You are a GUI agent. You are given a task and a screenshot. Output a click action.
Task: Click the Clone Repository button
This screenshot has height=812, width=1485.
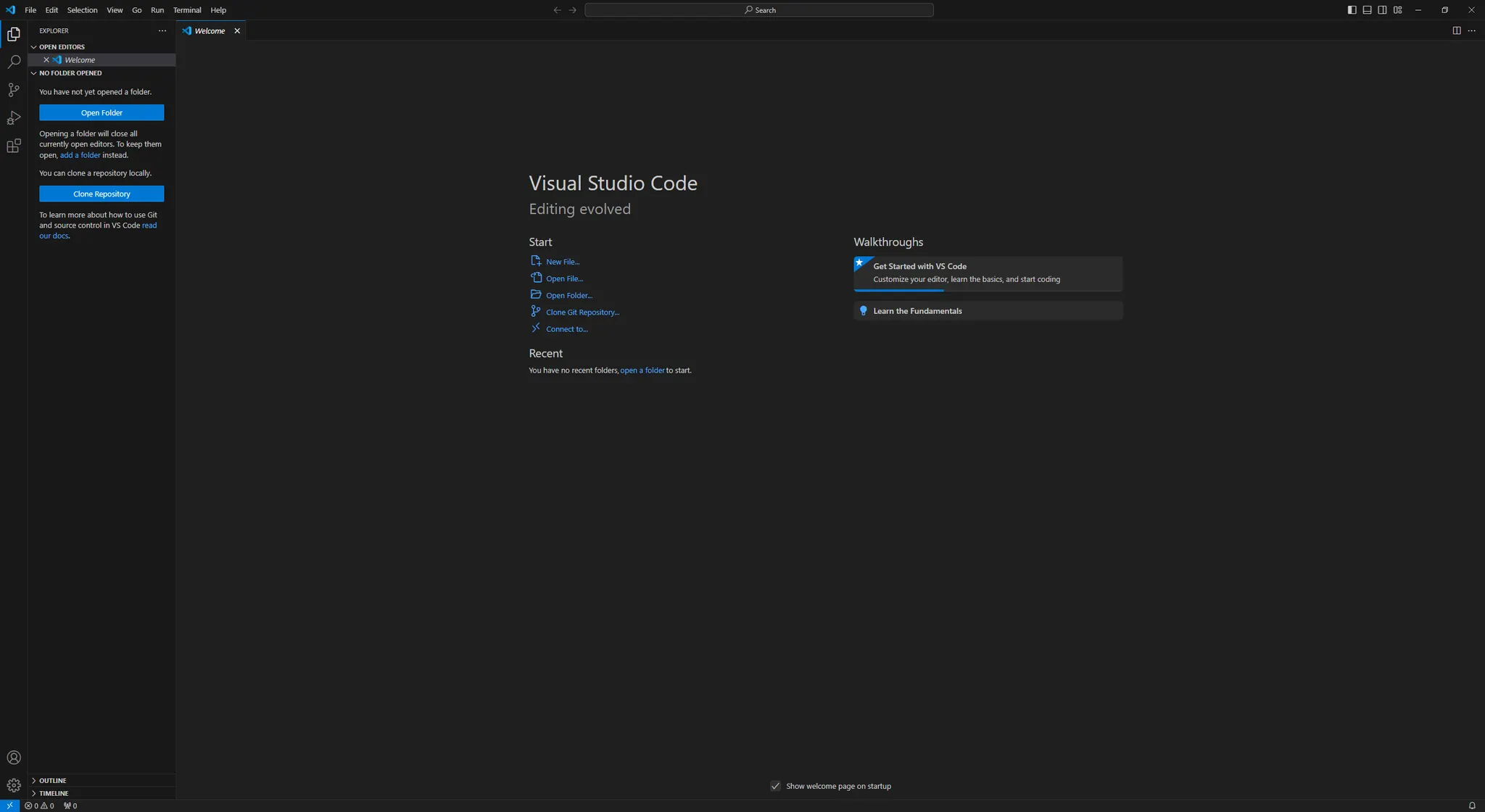tap(102, 194)
